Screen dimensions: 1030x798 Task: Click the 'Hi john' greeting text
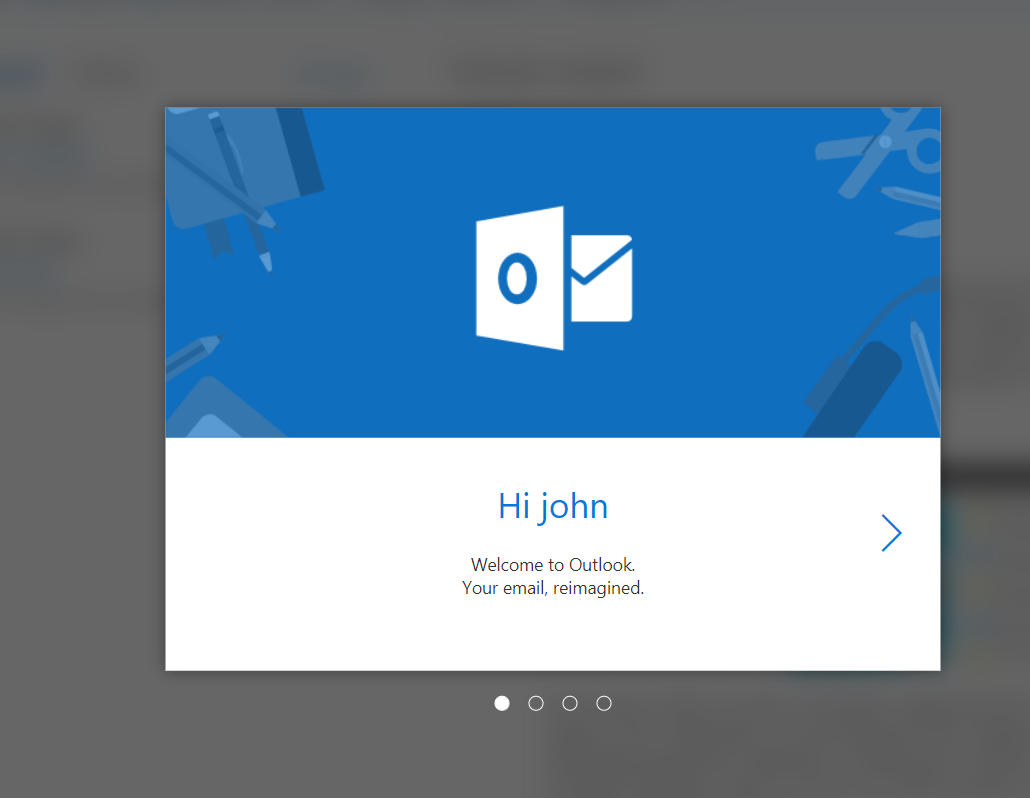click(x=553, y=506)
